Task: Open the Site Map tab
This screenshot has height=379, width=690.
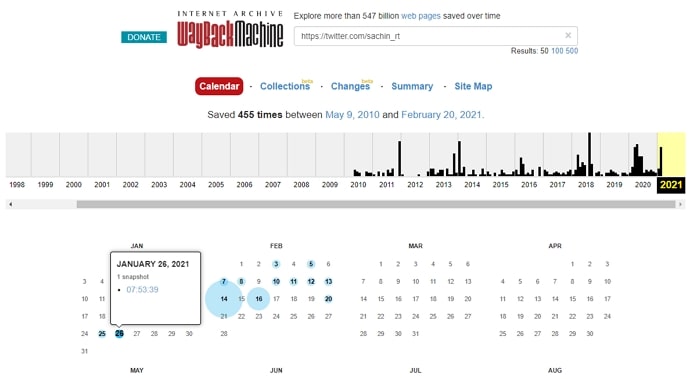Action: coord(473,86)
